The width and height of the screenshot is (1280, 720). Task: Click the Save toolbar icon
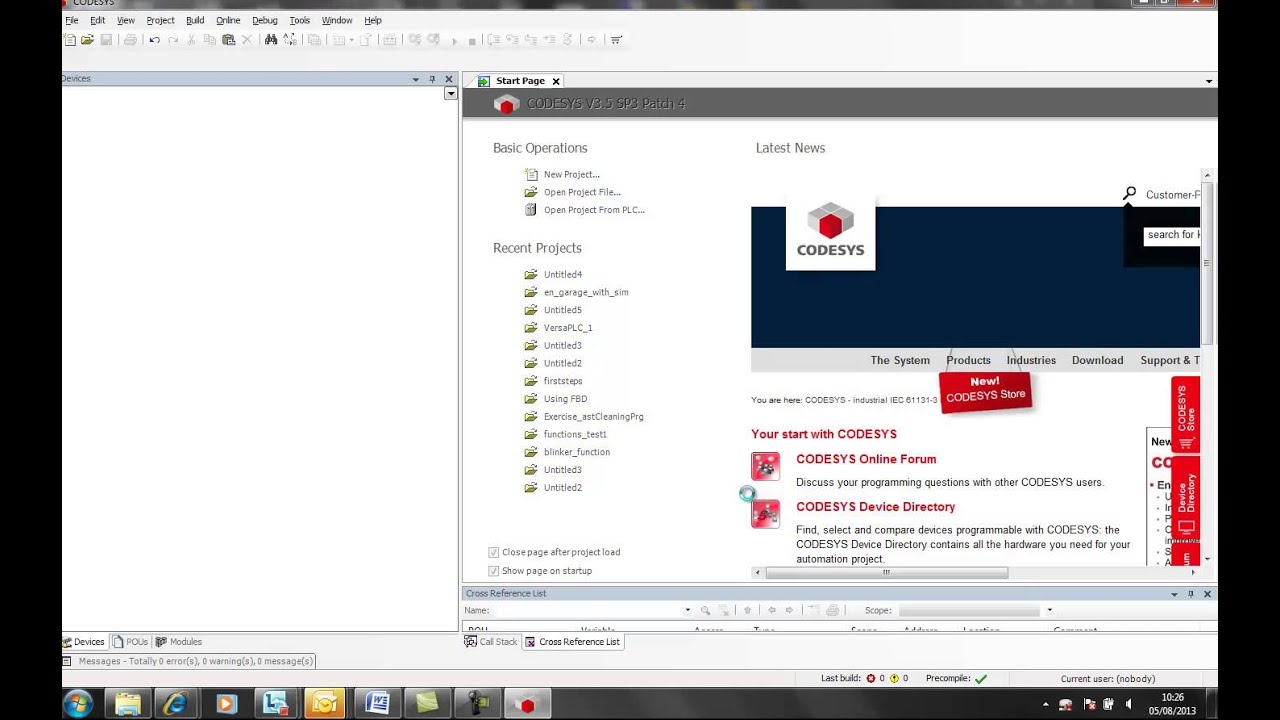coord(106,40)
